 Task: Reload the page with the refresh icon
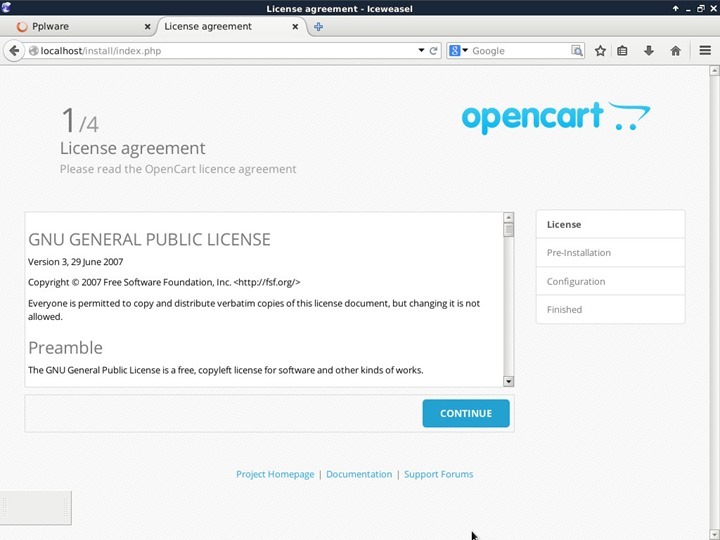pos(433,51)
